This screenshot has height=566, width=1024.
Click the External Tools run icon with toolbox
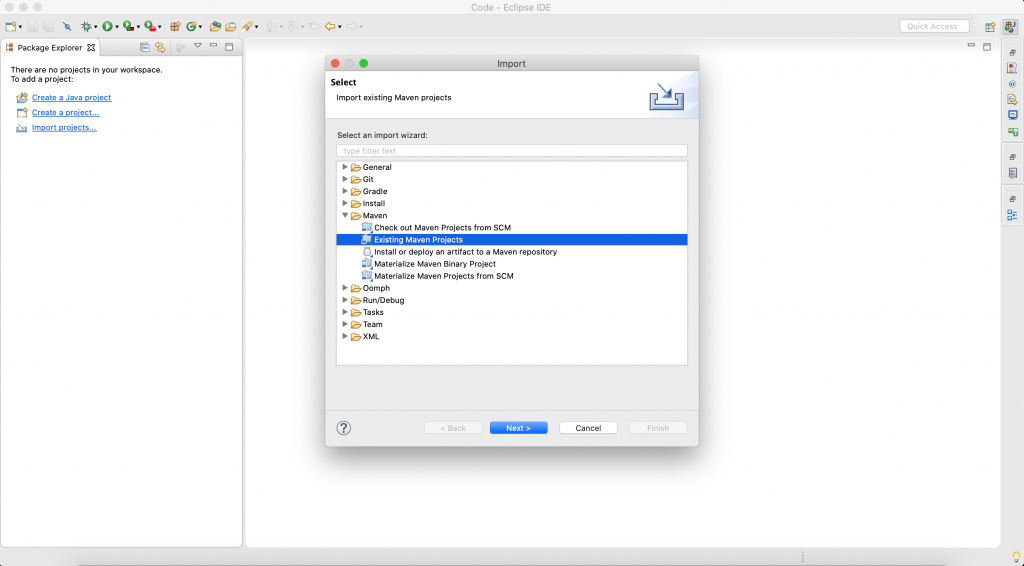coord(150,27)
